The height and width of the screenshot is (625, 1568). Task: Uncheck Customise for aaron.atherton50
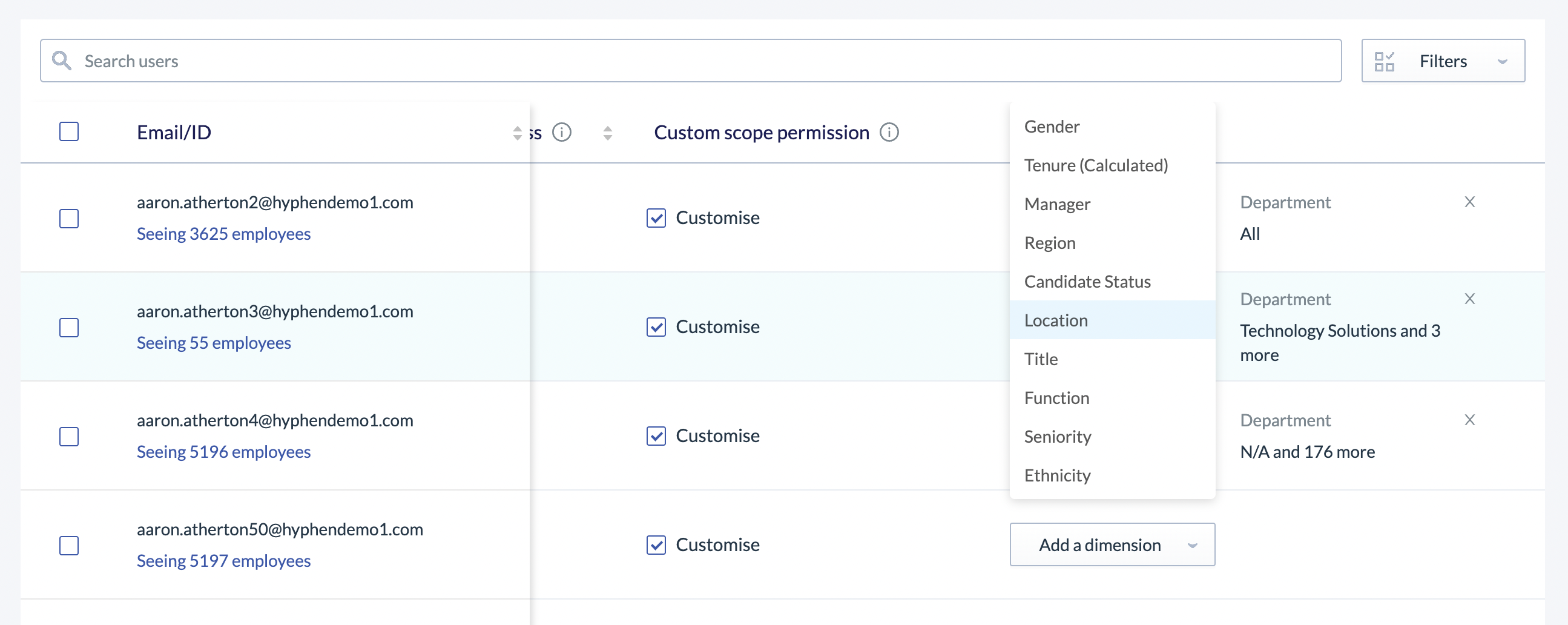tap(656, 545)
